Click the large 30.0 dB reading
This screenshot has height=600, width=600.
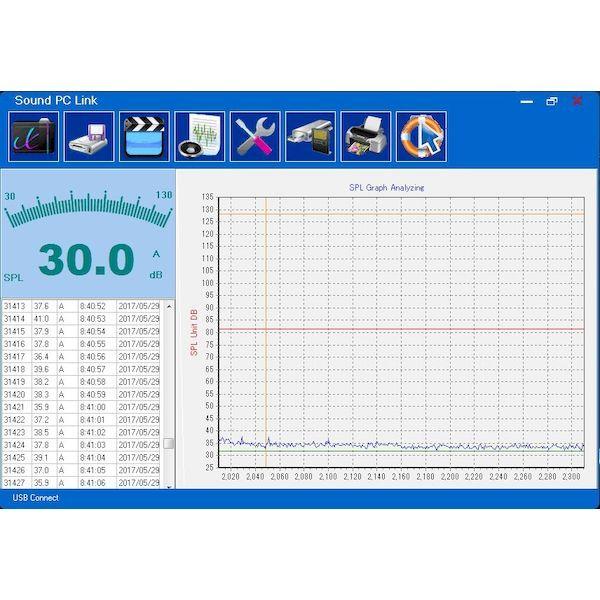[x=86, y=260]
